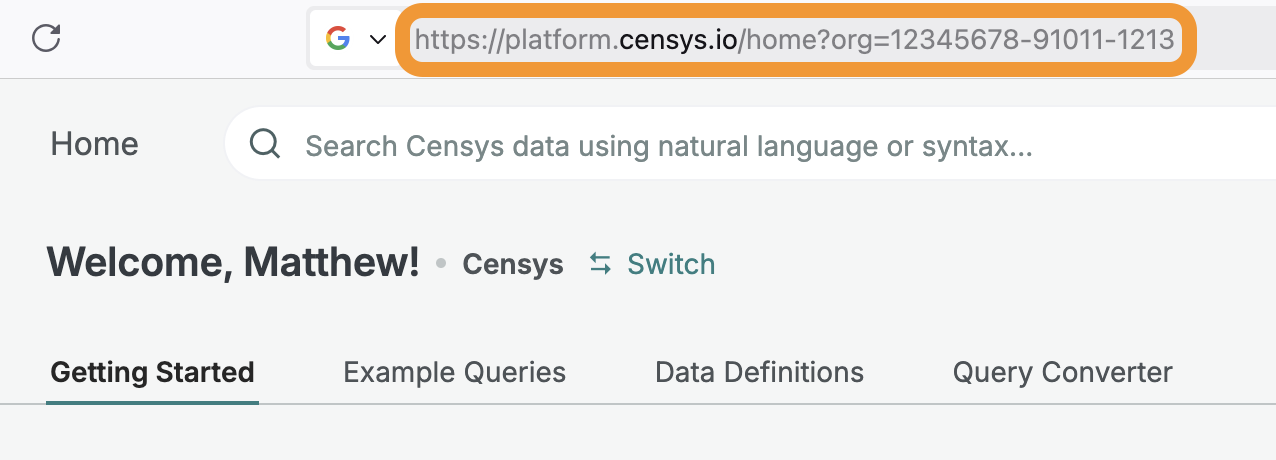The image size is (1276, 460).
Task: Click the Switch arrows icon
Action: tap(600, 264)
